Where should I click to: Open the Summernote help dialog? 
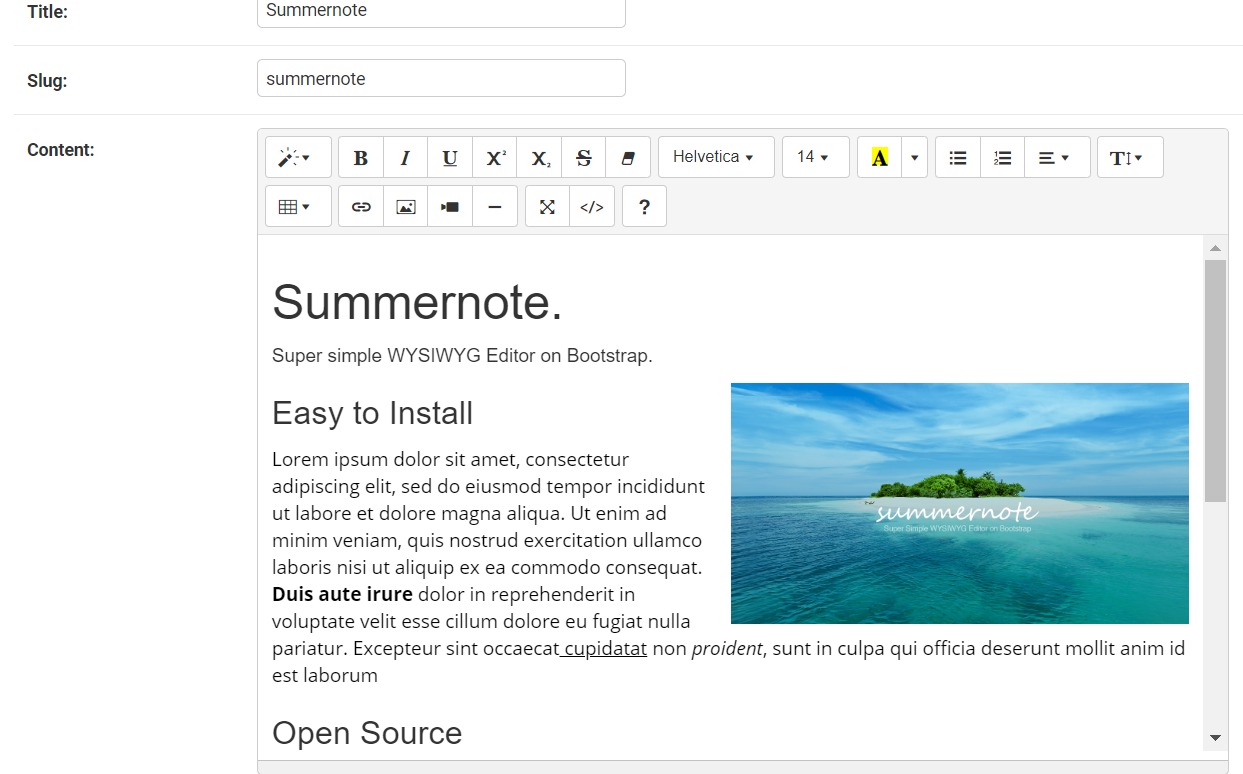tap(644, 206)
